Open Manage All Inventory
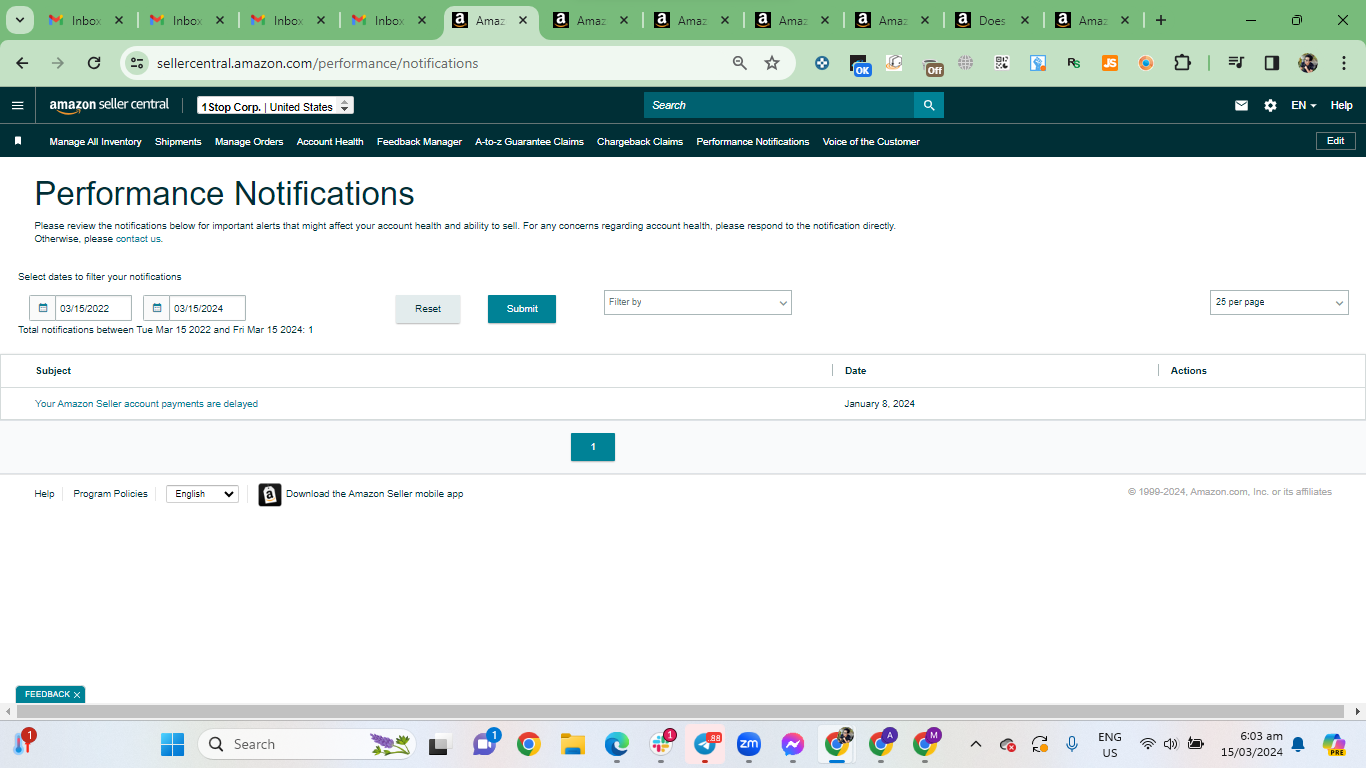The height and width of the screenshot is (768, 1366). (95, 142)
